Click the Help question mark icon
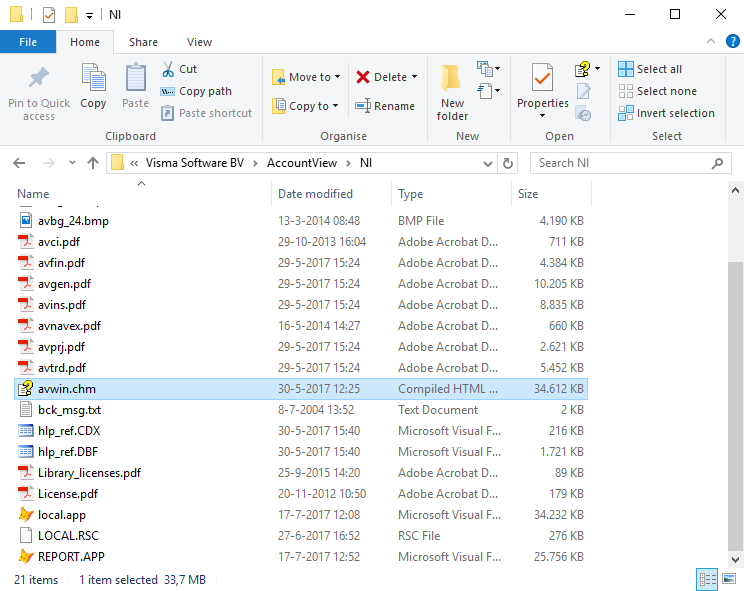Image resolution: width=744 pixels, height=591 pixels. 733,42
